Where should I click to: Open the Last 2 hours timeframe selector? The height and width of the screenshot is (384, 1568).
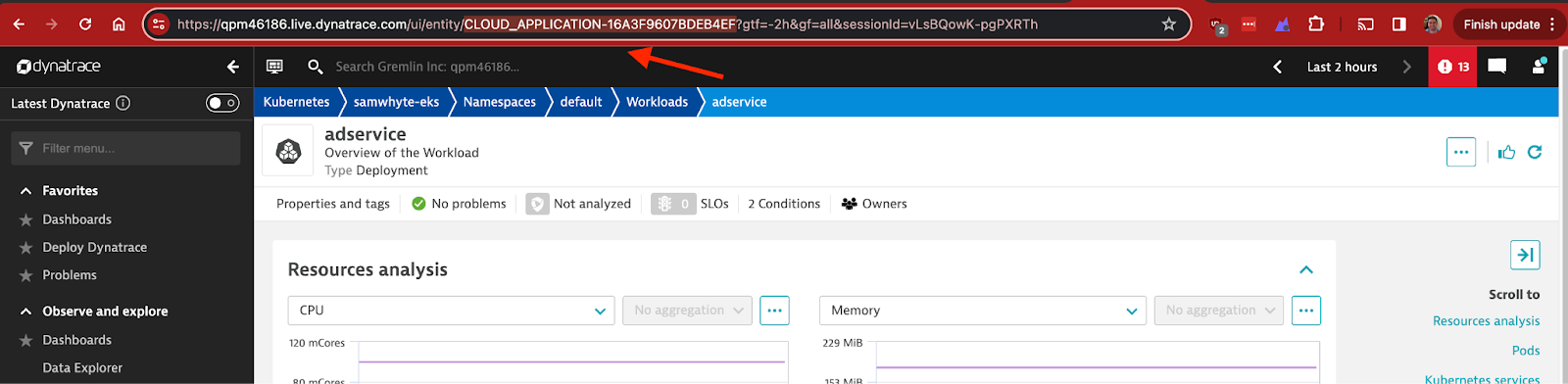(x=1342, y=67)
